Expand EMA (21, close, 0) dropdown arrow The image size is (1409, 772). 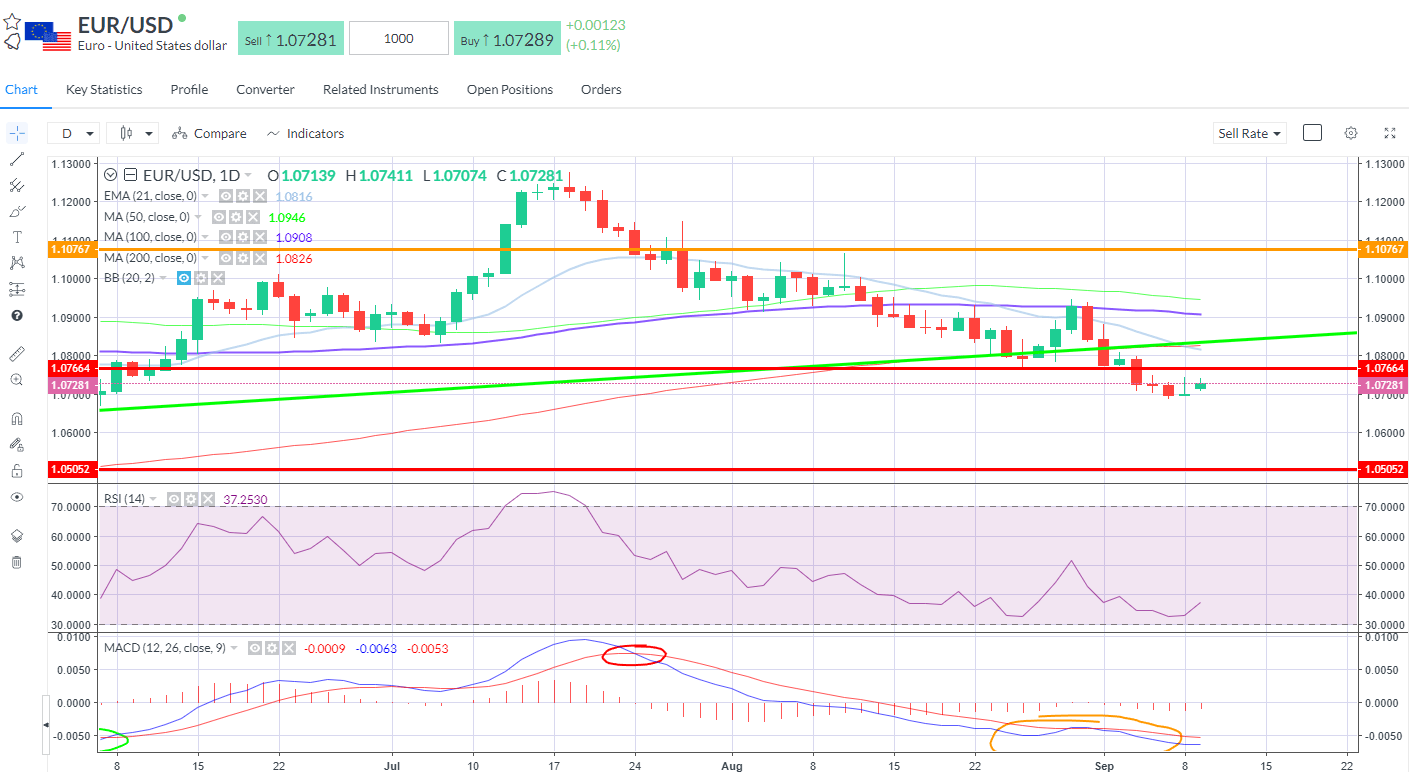point(205,196)
